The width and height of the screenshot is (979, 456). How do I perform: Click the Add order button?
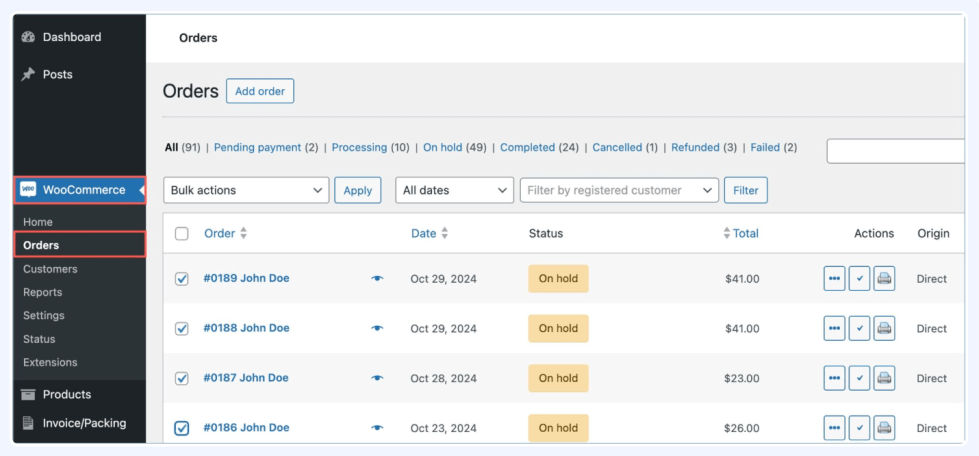click(260, 91)
